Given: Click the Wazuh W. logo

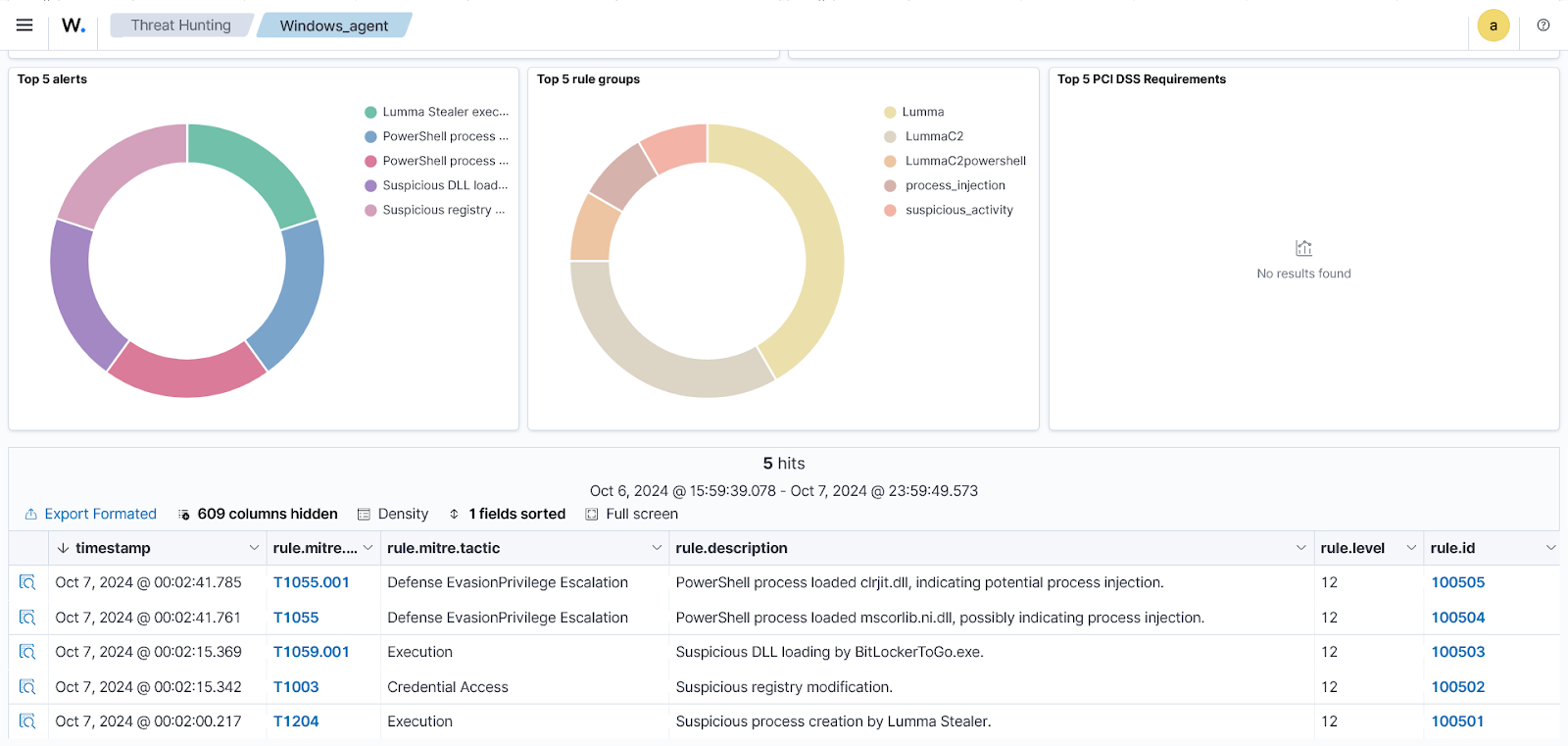Looking at the screenshot, I should (73, 25).
